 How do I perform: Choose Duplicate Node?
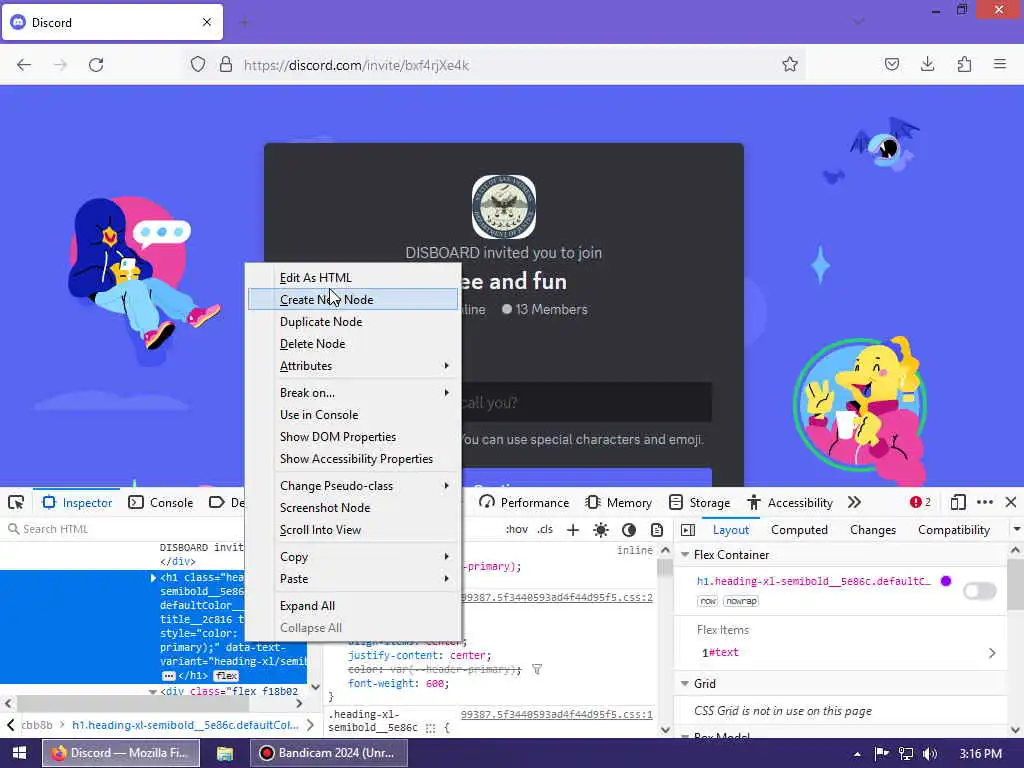coord(353,322)
